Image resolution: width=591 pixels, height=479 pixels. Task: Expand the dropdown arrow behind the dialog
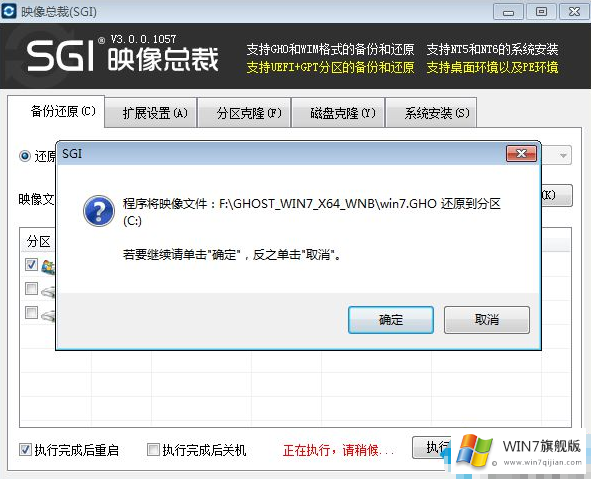pyautogui.click(x=563, y=155)
